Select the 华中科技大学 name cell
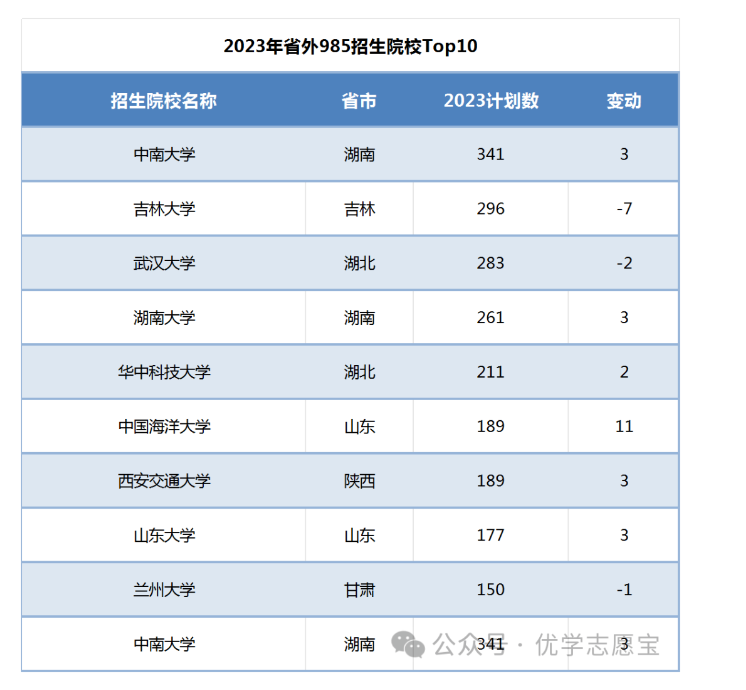Viewport: 746px width, 690px height. pyautogui.click(x=164, y=372)
